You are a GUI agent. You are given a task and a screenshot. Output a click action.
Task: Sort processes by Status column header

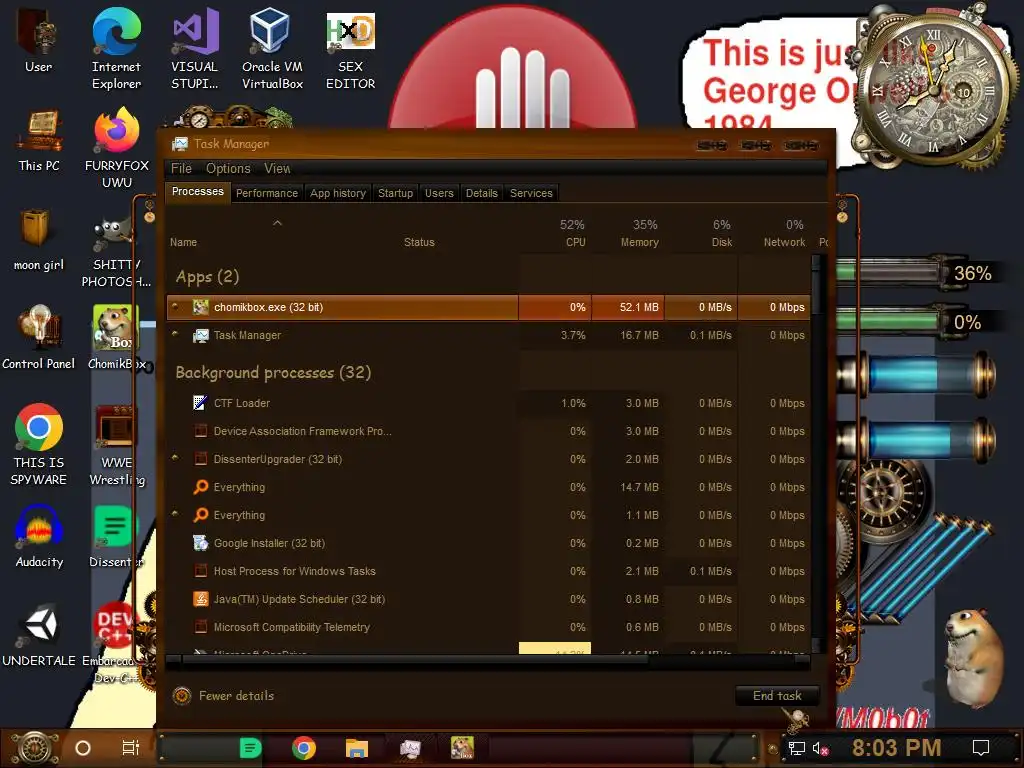419,242
